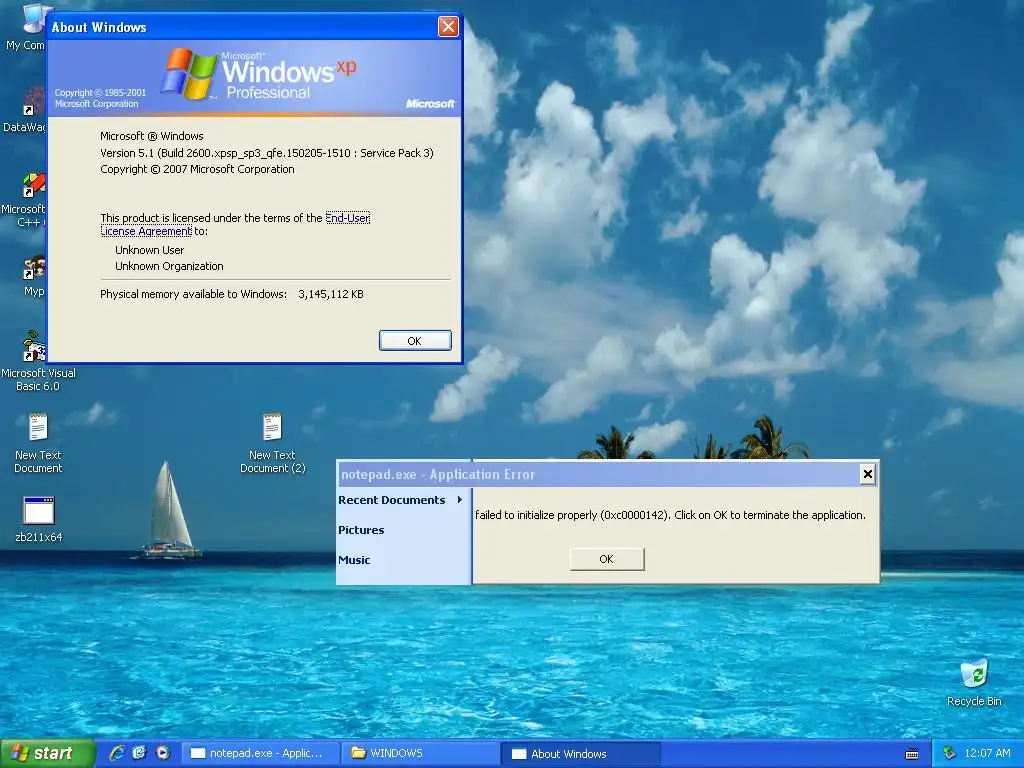Click the Version 5.1 build text line
This screenshot has height=768, width=1024.
pos(266,153)
